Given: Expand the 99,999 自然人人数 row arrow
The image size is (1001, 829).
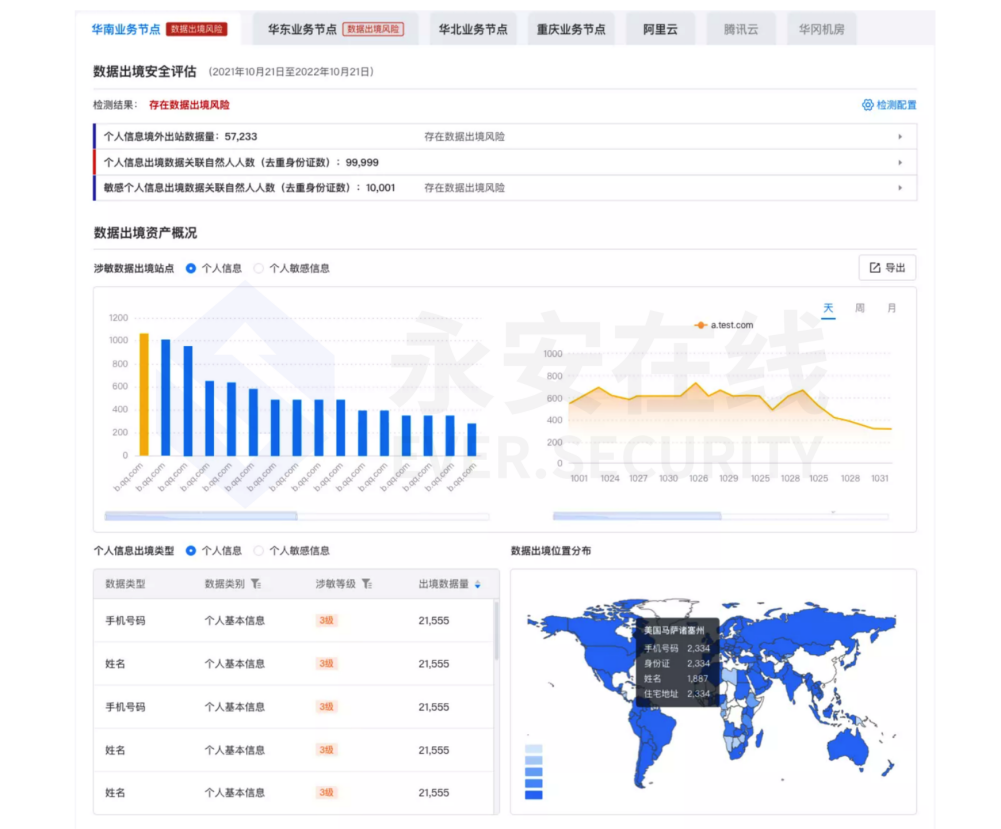Looking at the screenshot, I should point(900,163).
